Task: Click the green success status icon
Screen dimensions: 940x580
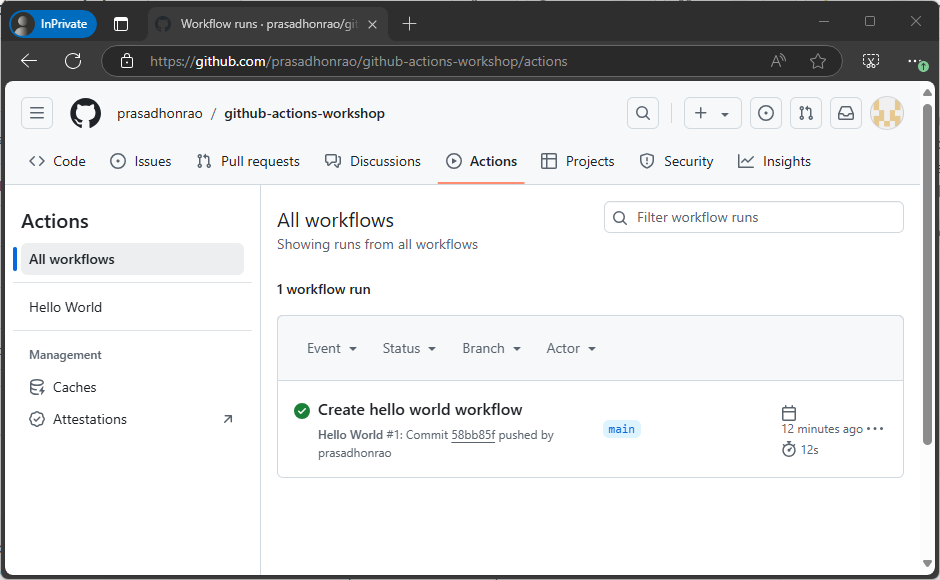Action: tap(302, 411)
